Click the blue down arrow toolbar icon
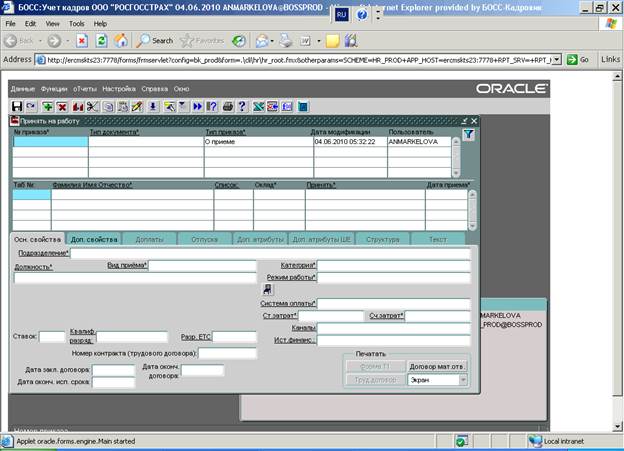 (153, 106)
